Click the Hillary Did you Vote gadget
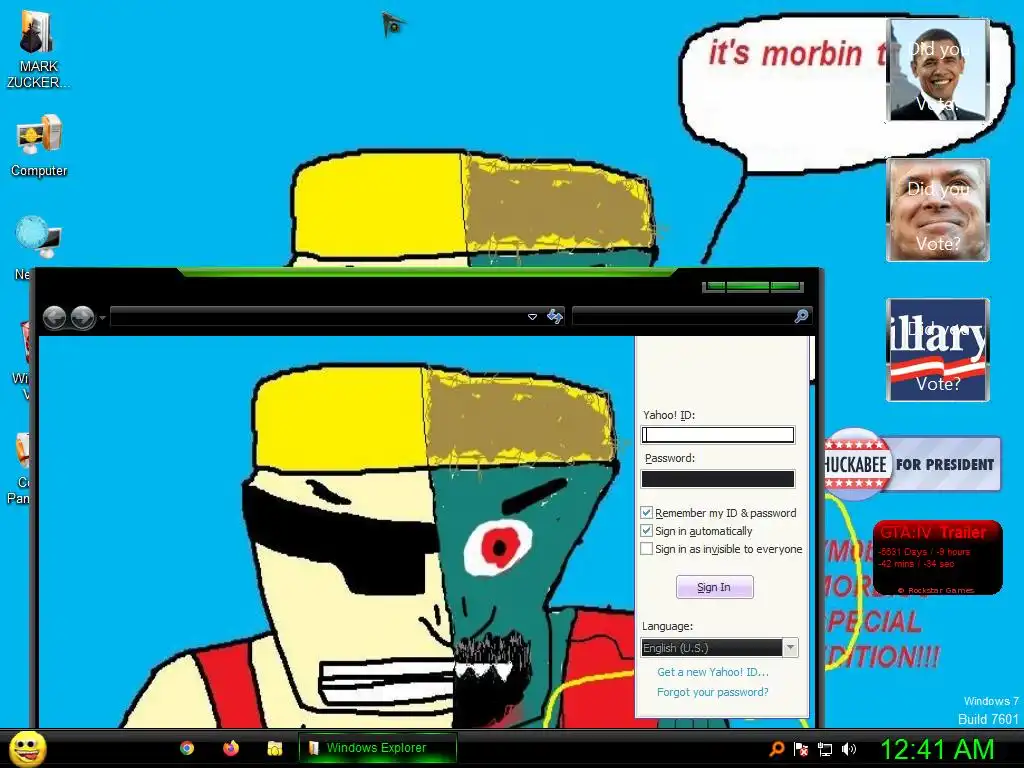Image resolution: width=1024 pixels, height=768 pixels. (938, 349)
